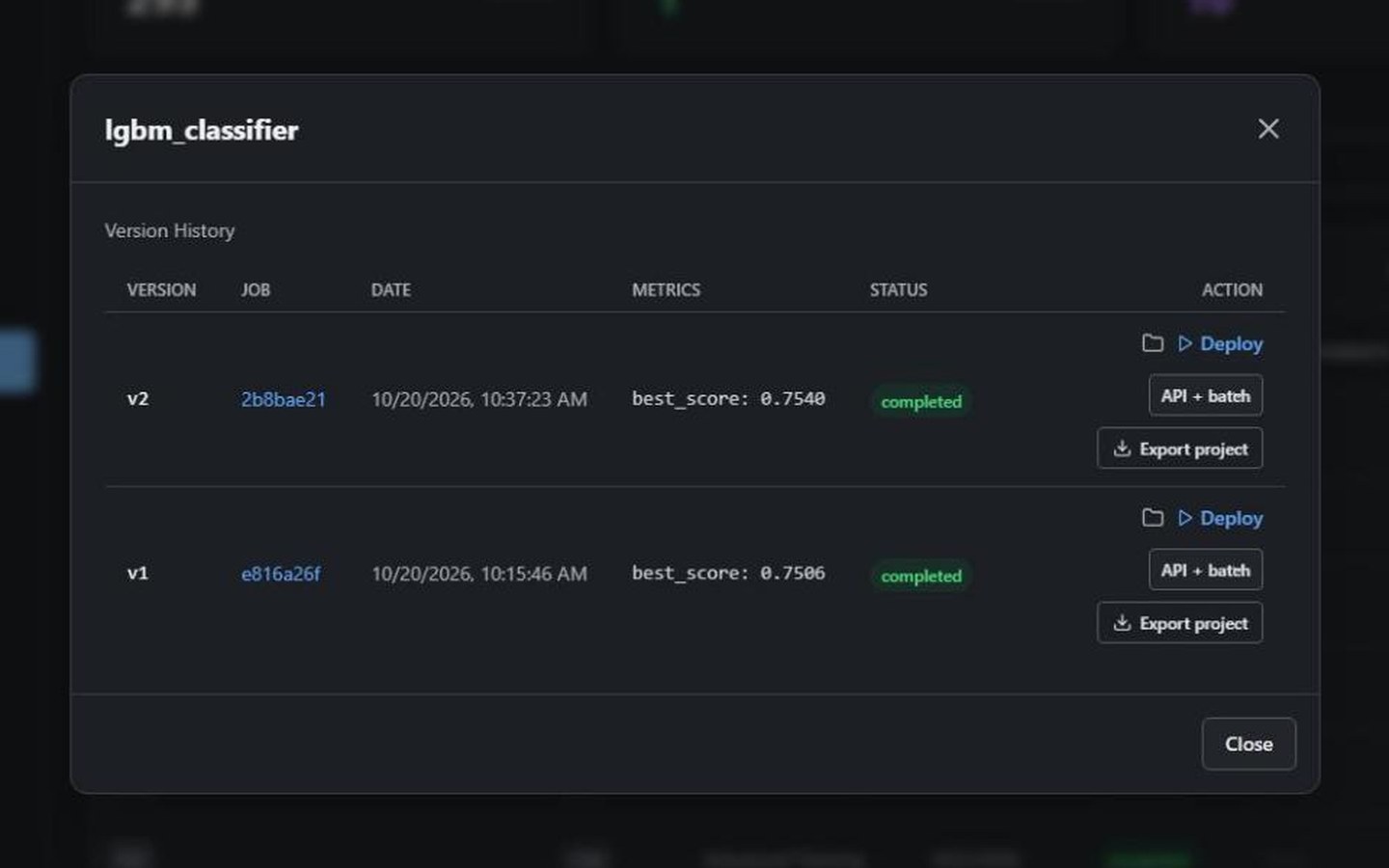The width and height of the screenshot is (1389, 868).
Task: Click the Close button at dialog bottom
Action: [x=1248, y=744]
